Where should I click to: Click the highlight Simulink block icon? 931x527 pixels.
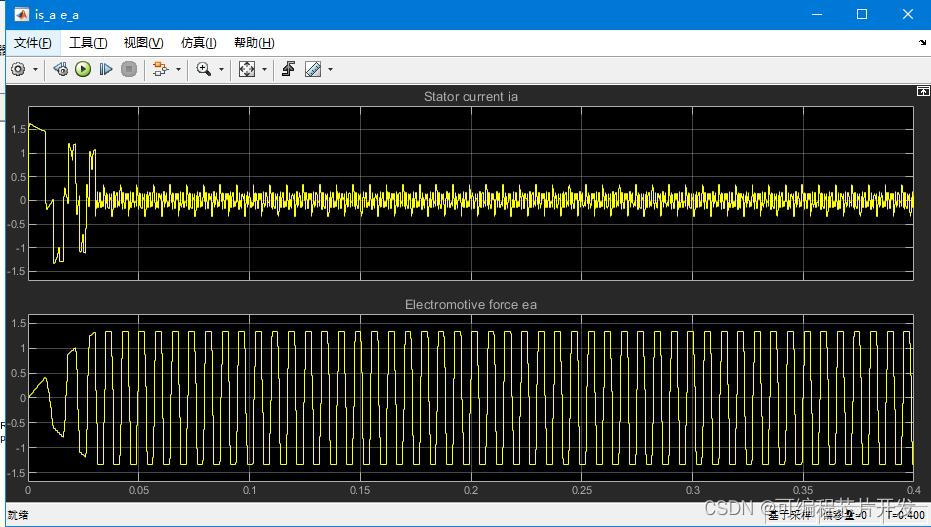160,69
